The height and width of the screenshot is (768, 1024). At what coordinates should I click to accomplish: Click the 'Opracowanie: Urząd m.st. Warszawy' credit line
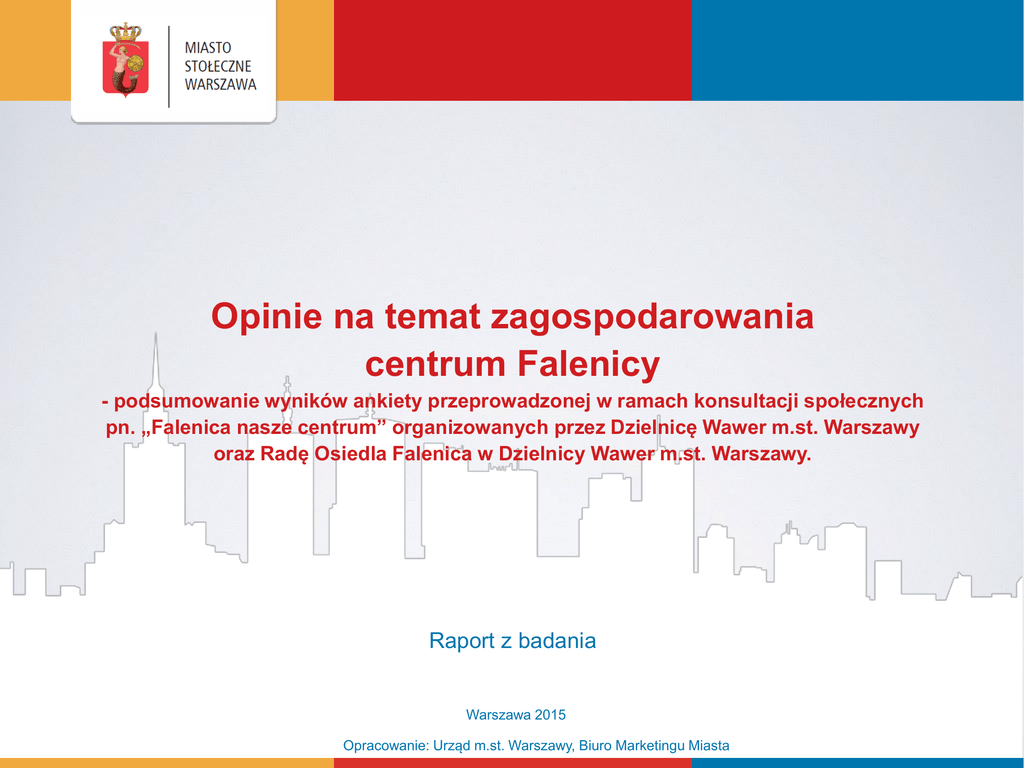point(536,746)
